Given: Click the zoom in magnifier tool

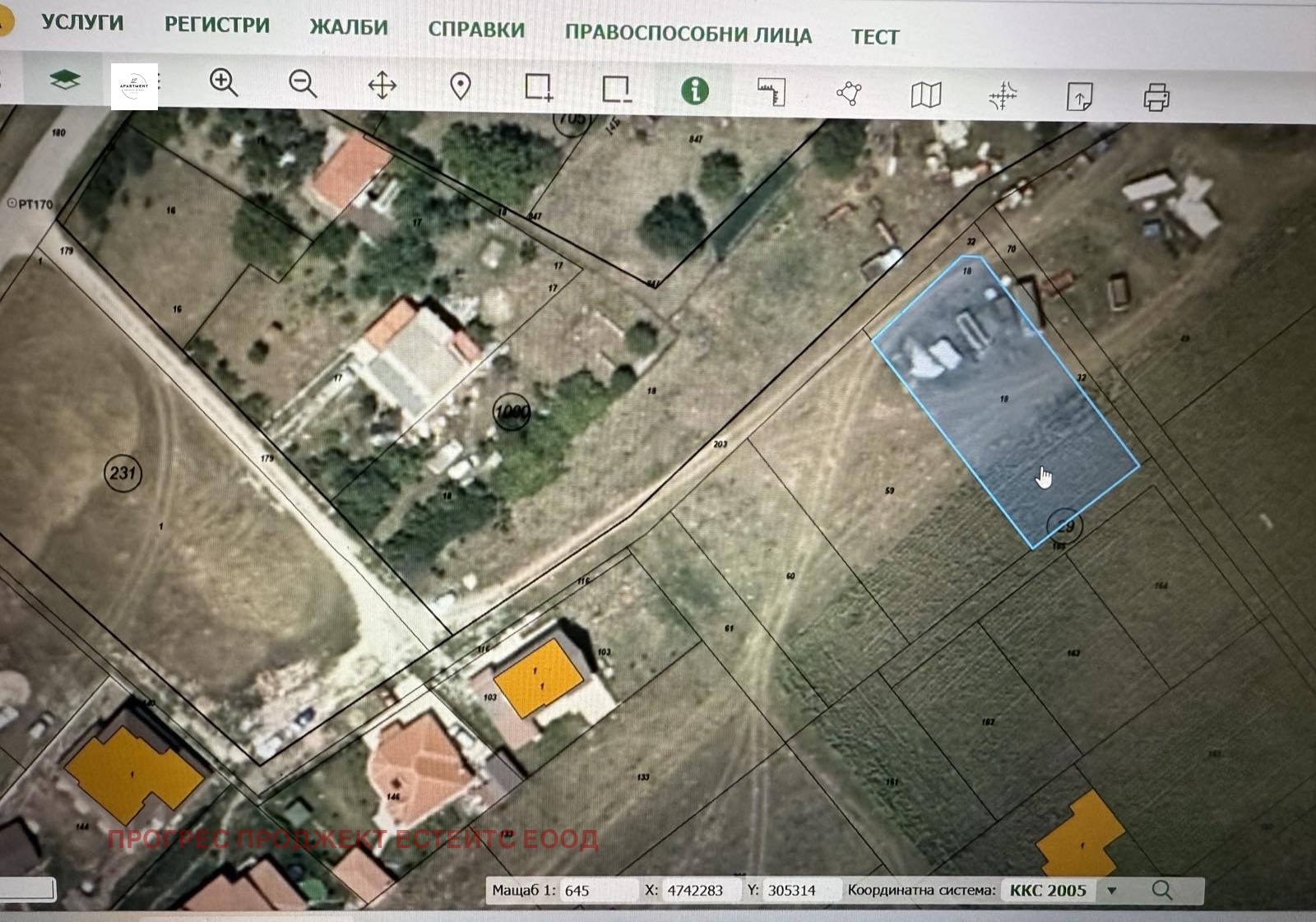Looking at the screenshot, I should pos(223,82).
